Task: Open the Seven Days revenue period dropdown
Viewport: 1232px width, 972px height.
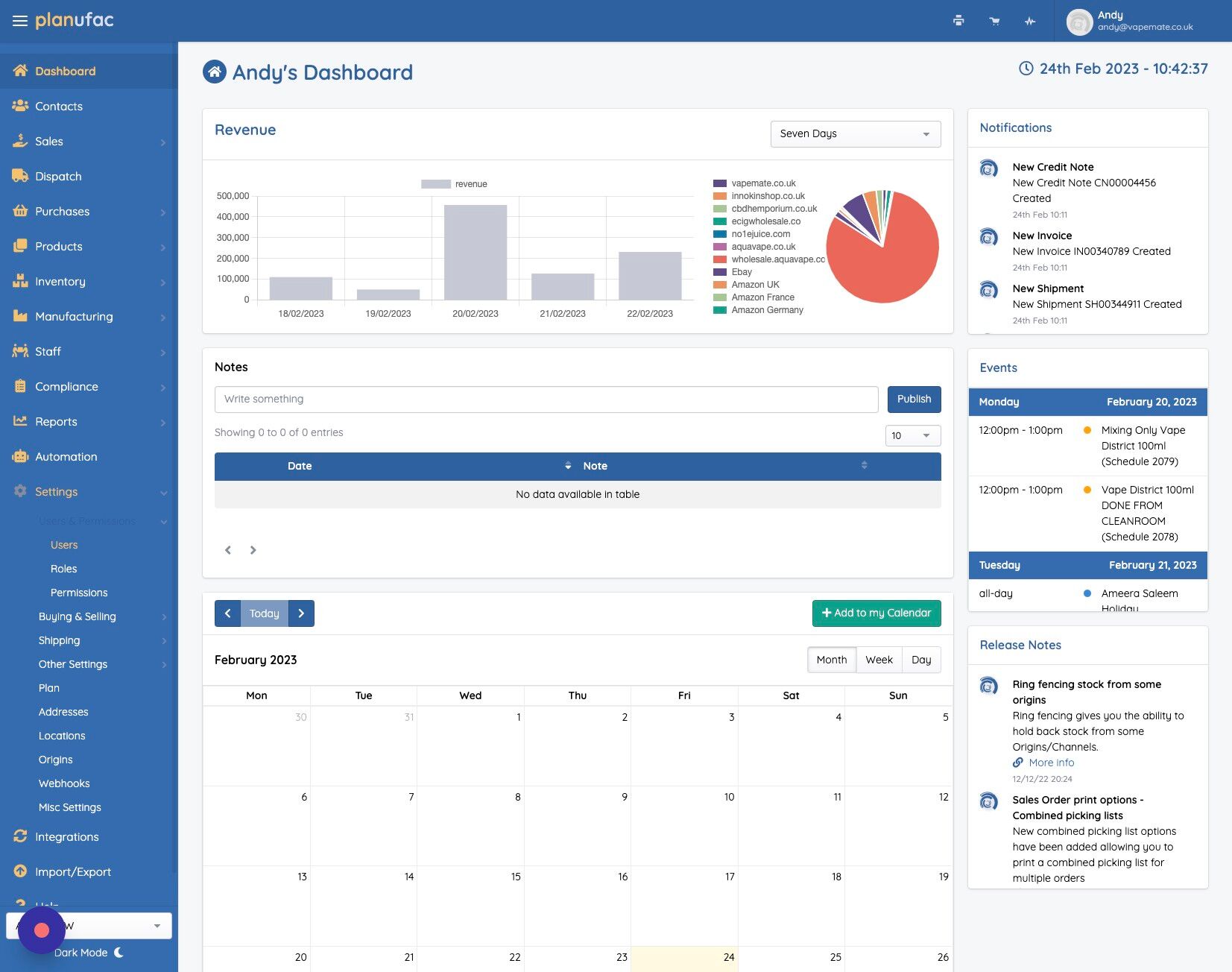Action: 856,134
